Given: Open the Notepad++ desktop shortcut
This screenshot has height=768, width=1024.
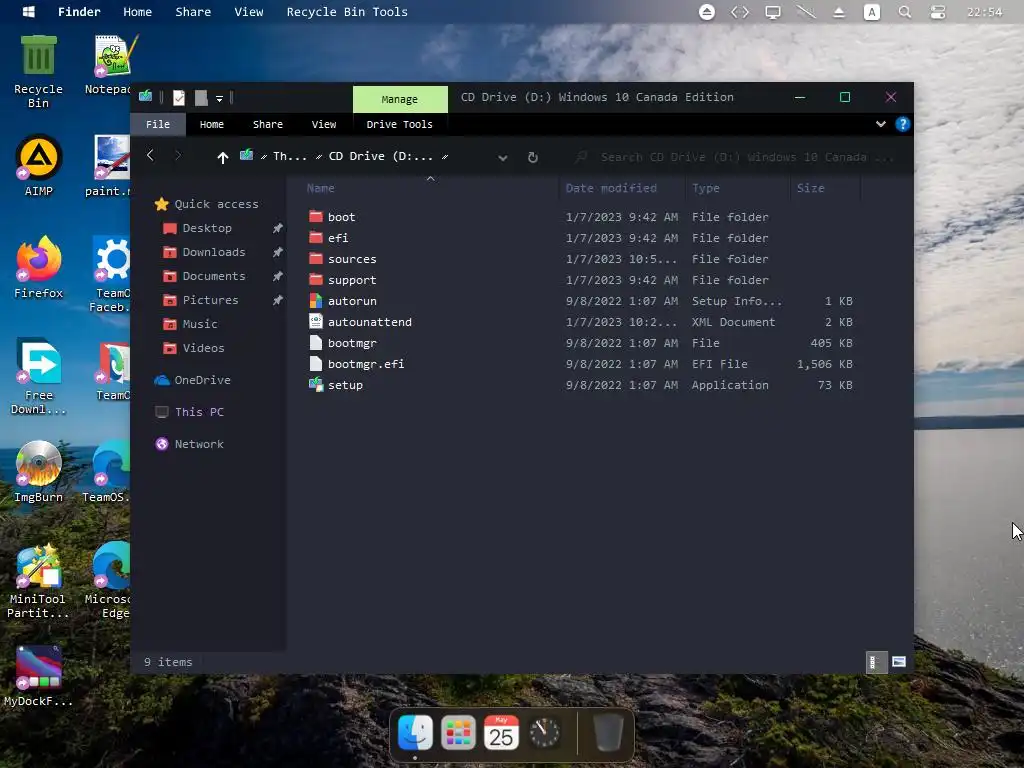Looking at the screenshot, I should coord(111,65).
